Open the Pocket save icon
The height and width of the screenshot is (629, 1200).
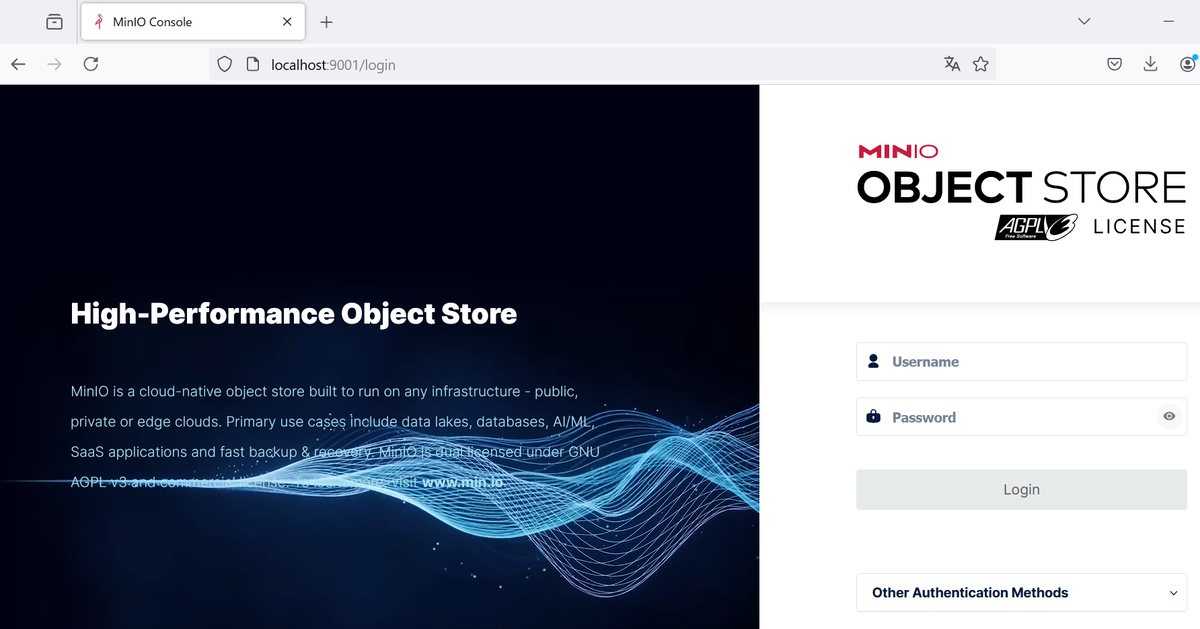[x=1114, y=64]
